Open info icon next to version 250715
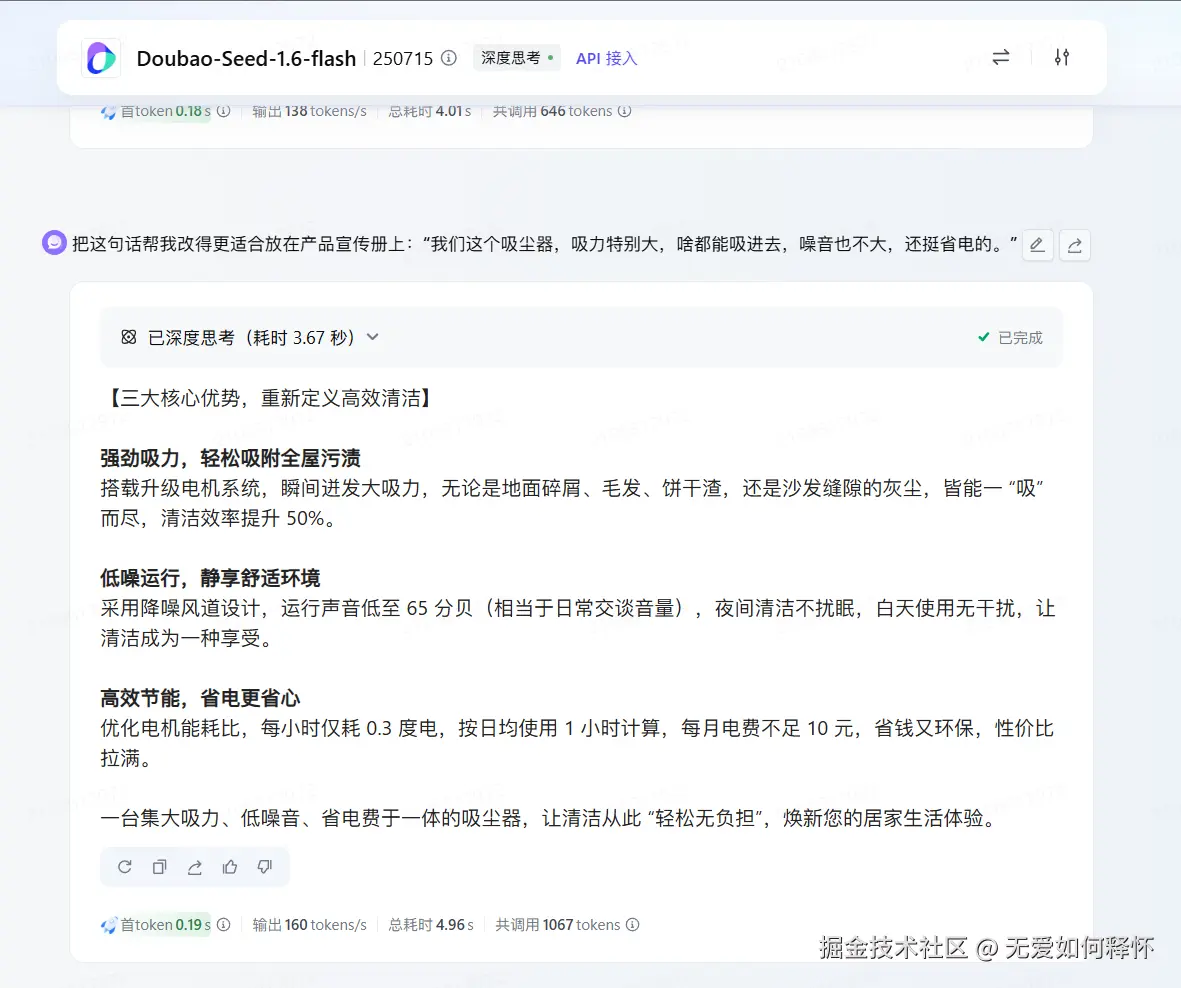1181x988 pixels. (449, 58)
